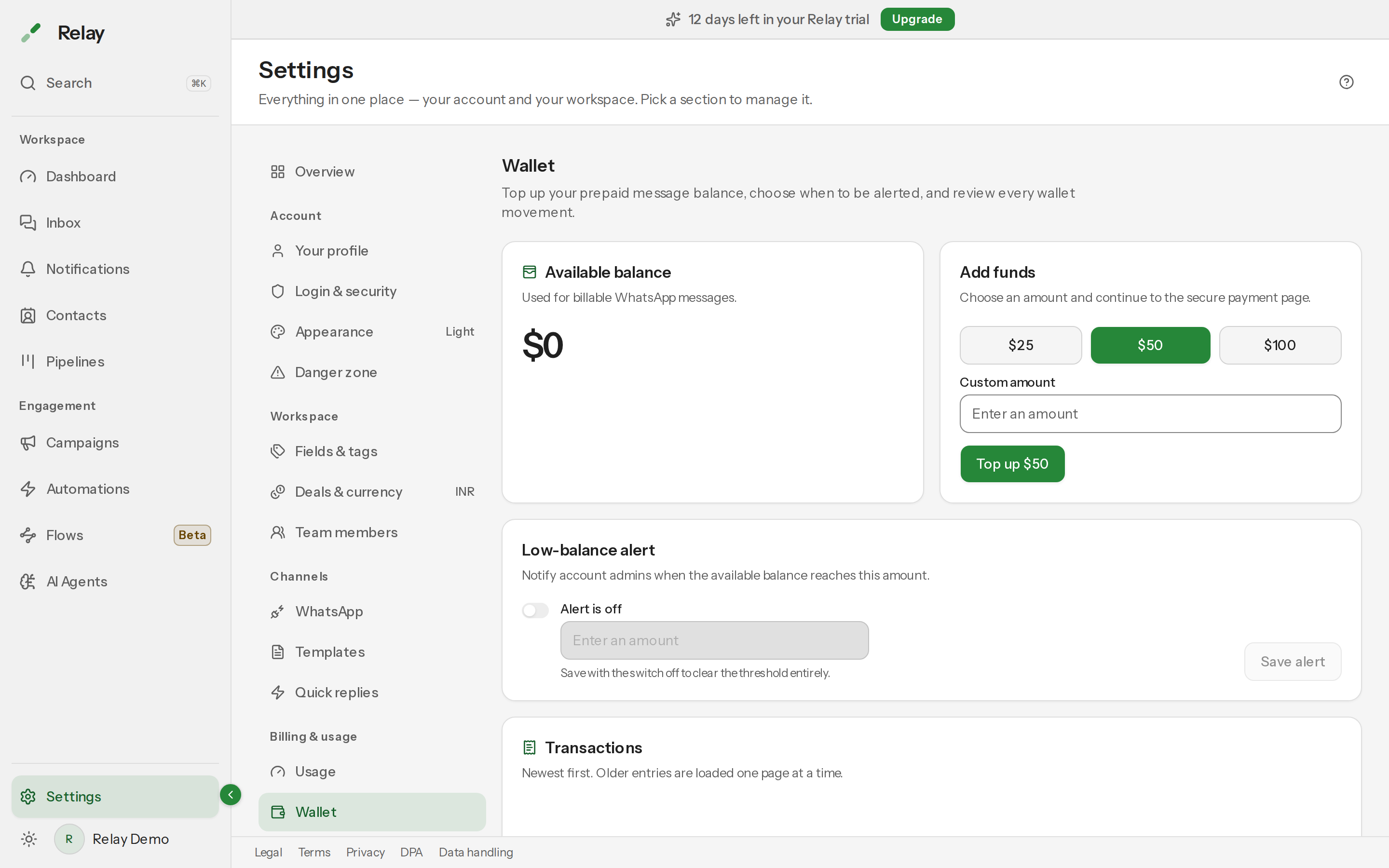The width and height of the screenshot is (1389, 868).
Task: Open the Privacy footer link
Action: tap(365, 852)
